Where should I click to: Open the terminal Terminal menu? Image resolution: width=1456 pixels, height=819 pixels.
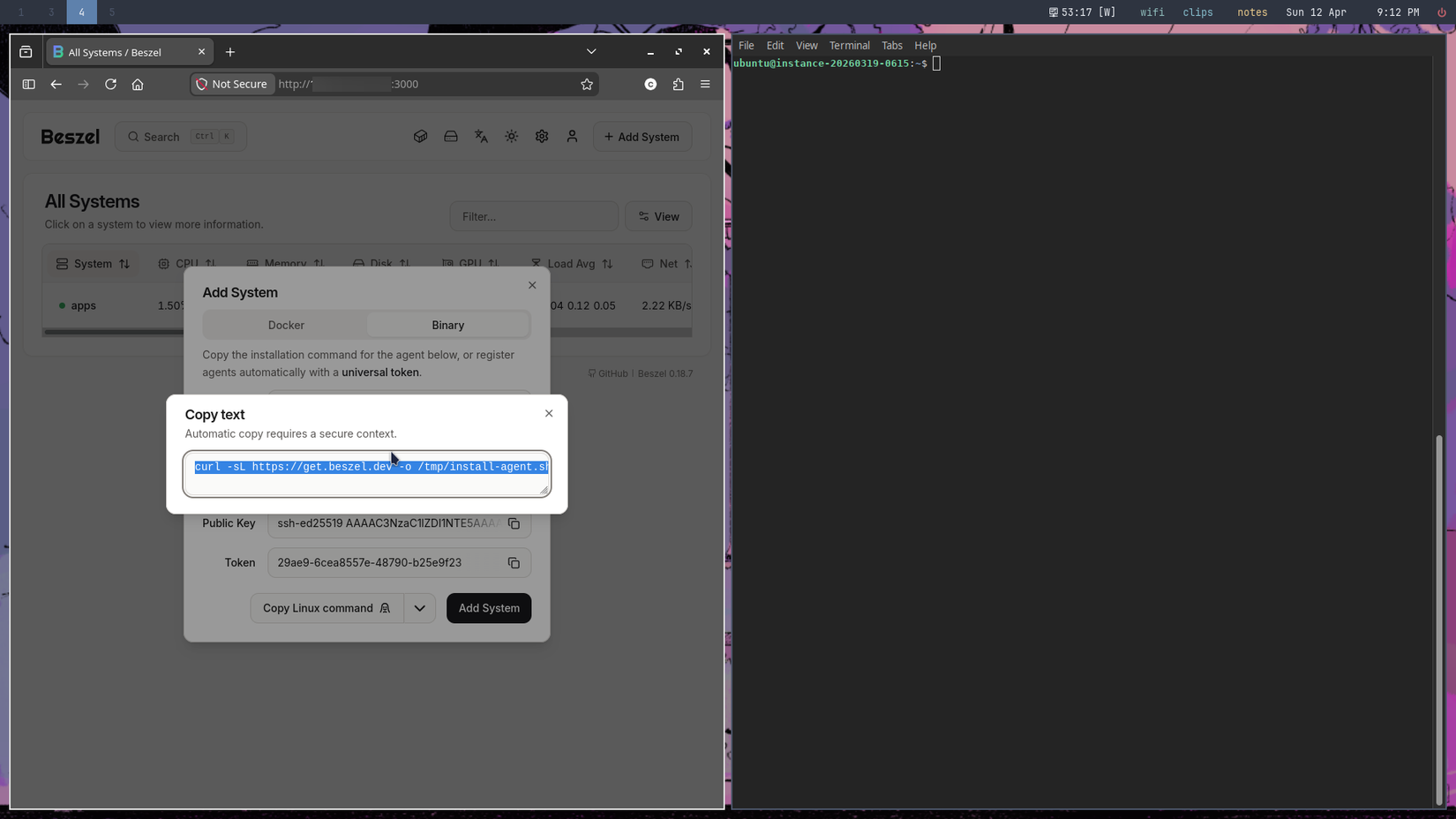coord(849,45)
